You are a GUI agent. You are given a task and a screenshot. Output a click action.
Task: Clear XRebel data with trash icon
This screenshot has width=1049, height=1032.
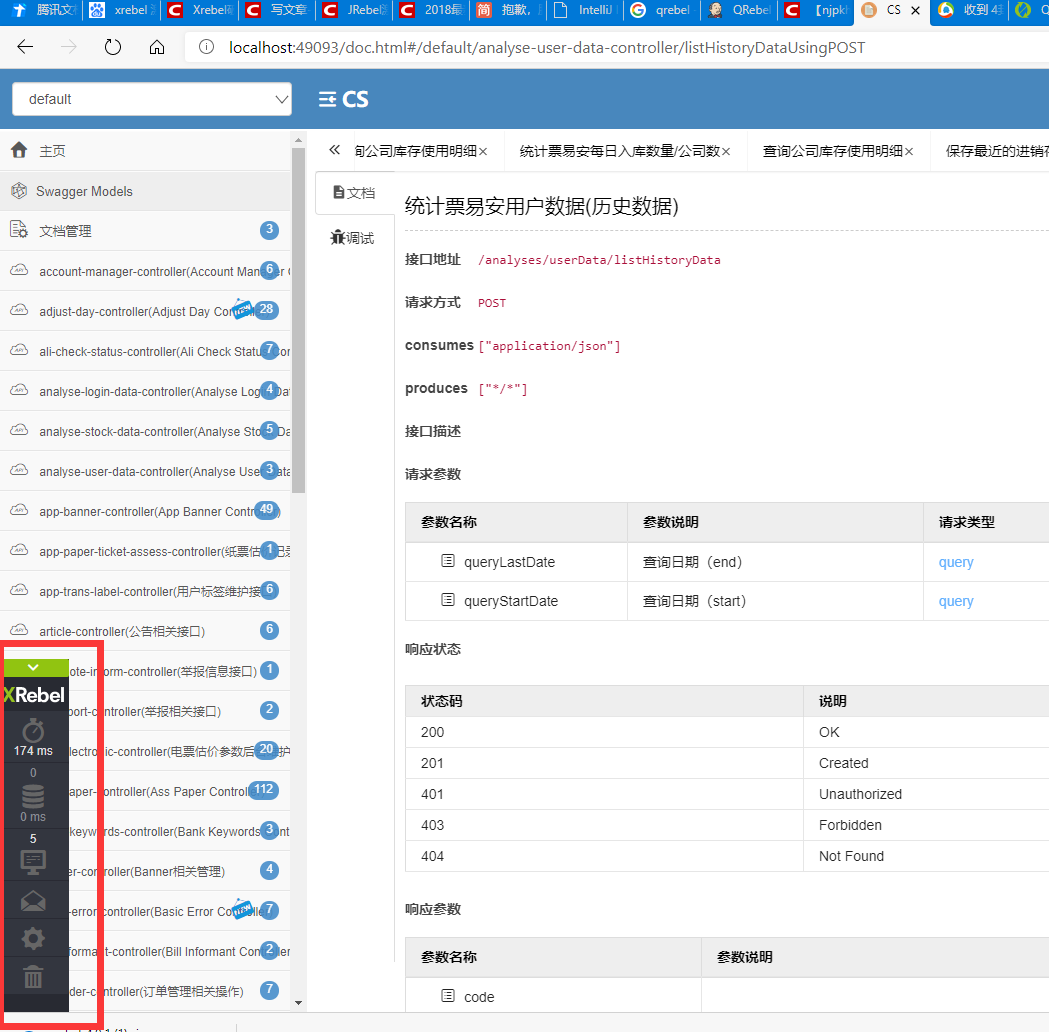pos(33,976)
